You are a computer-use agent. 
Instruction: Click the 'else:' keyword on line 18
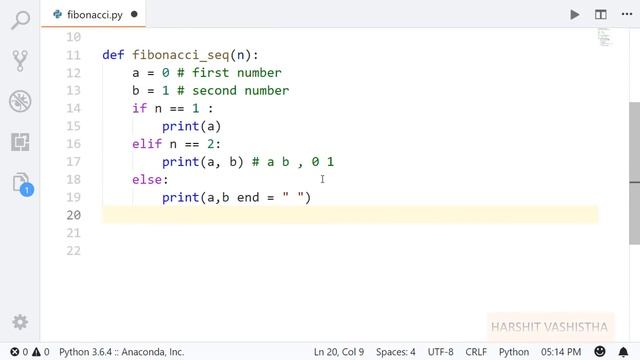click(150, 180)
